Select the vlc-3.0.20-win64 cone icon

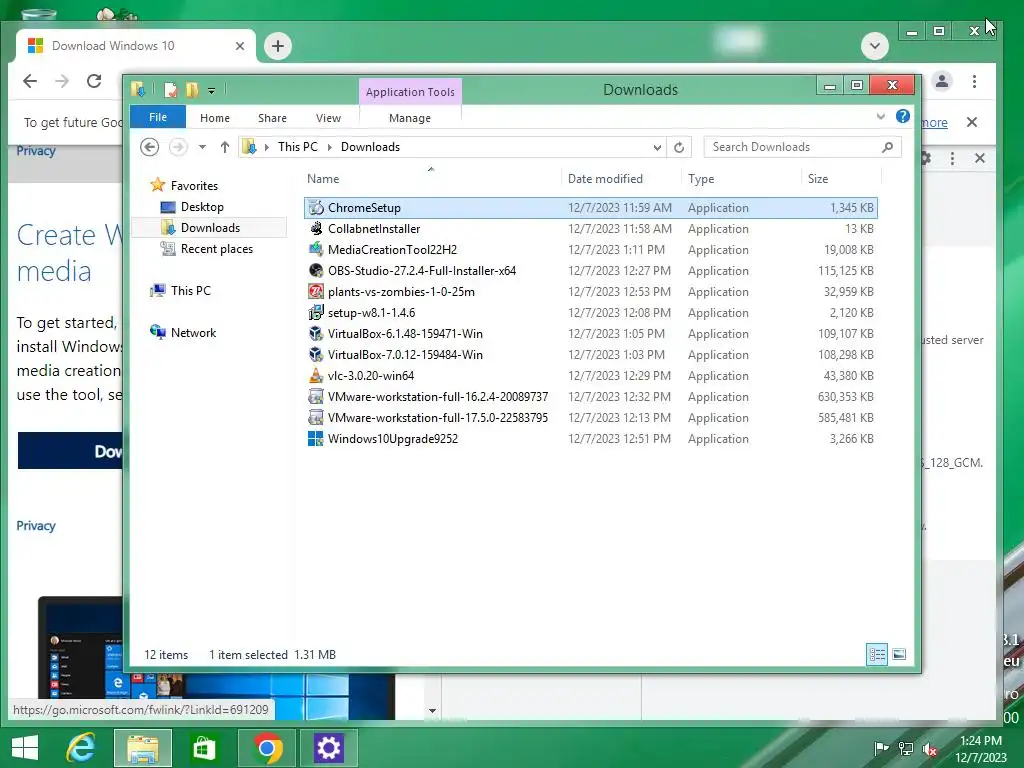coord(316,376)
